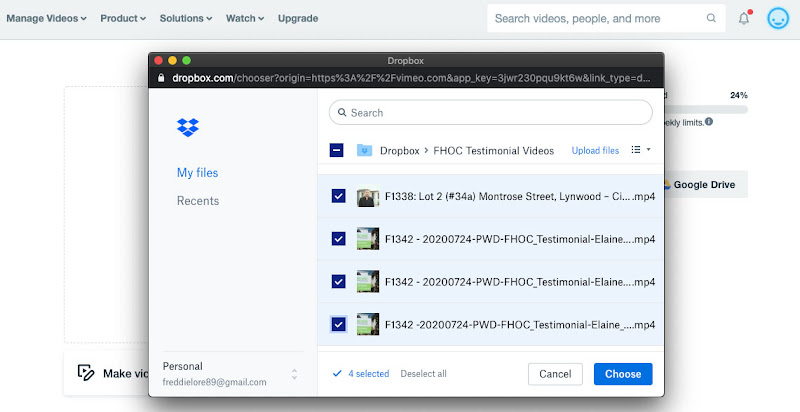
Task: Click the Make video button
Action: (x=107, y=373)
